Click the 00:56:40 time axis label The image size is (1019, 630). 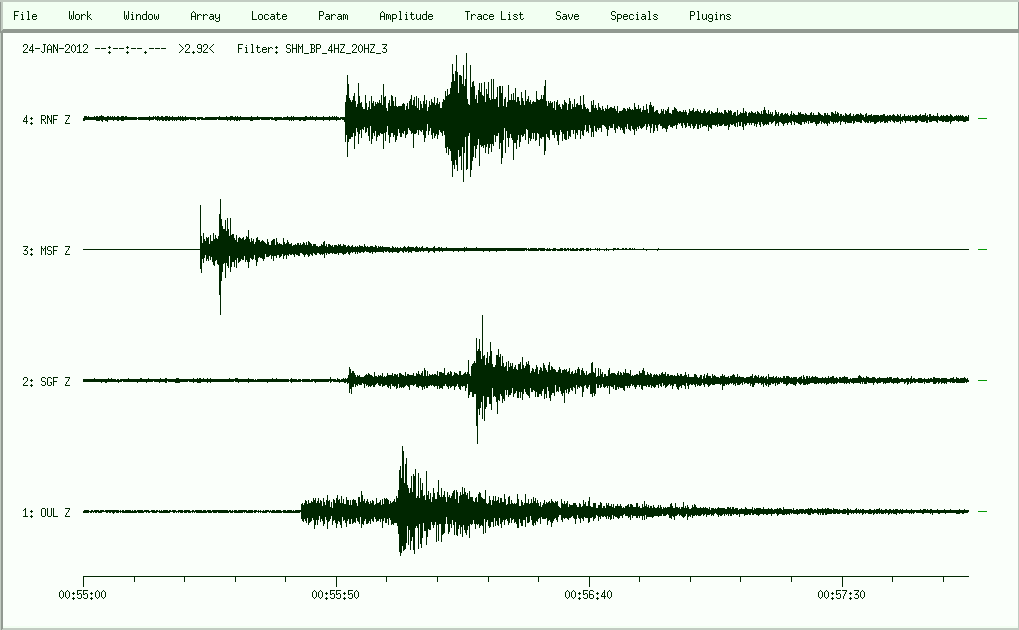[x=589, y=595]
